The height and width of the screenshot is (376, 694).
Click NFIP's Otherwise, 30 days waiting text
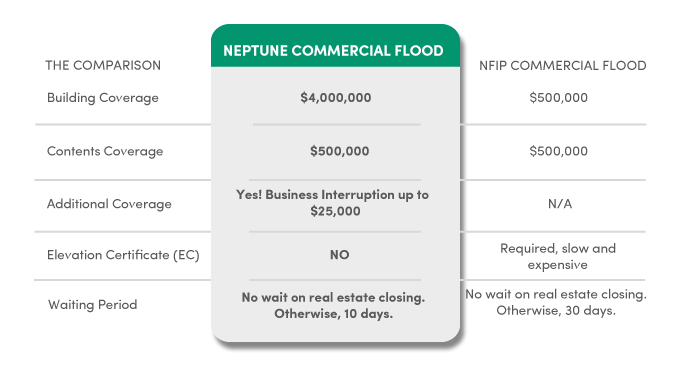point(556,311)
